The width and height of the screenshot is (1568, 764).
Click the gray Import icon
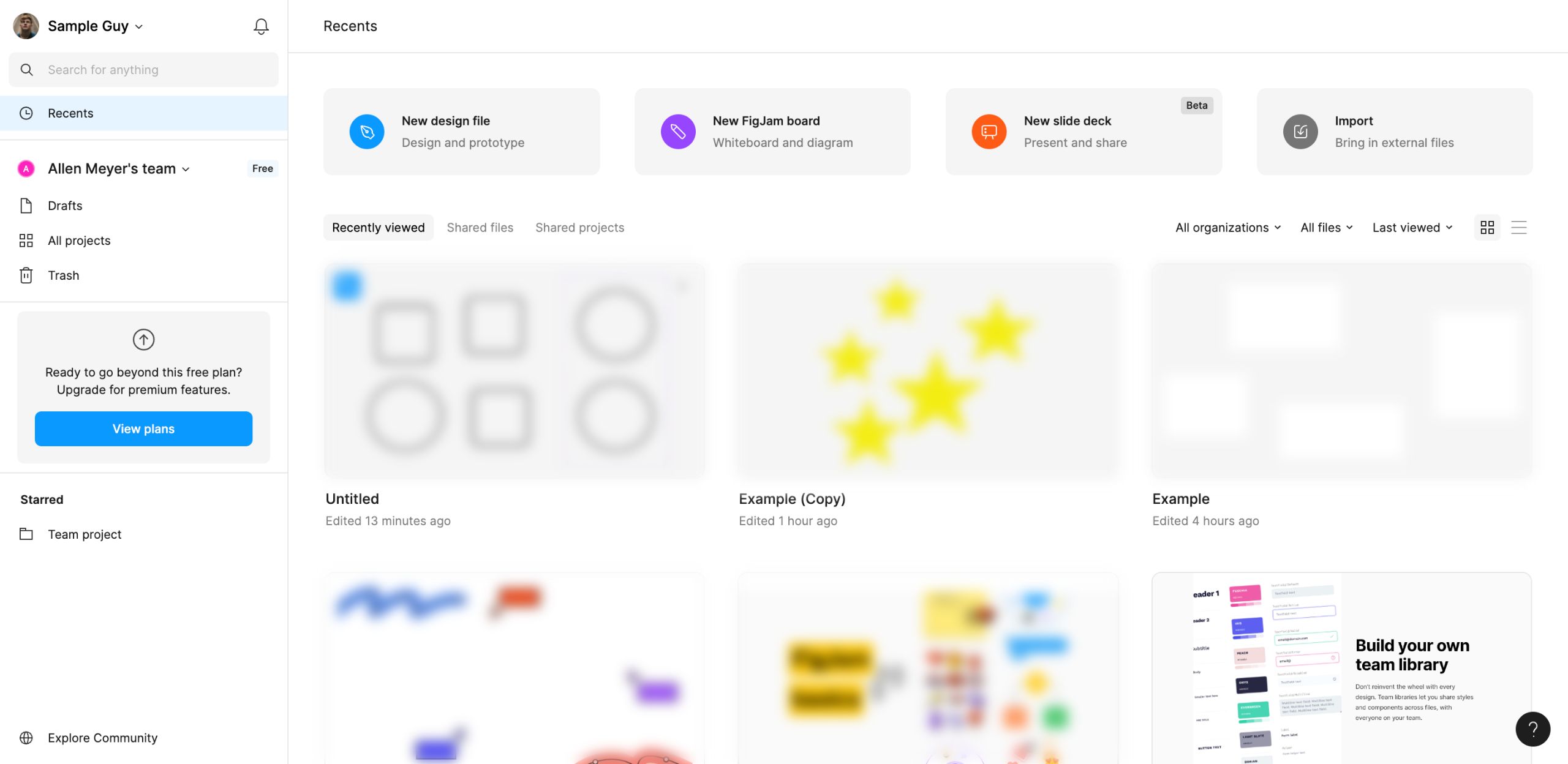coord(1300,132)
